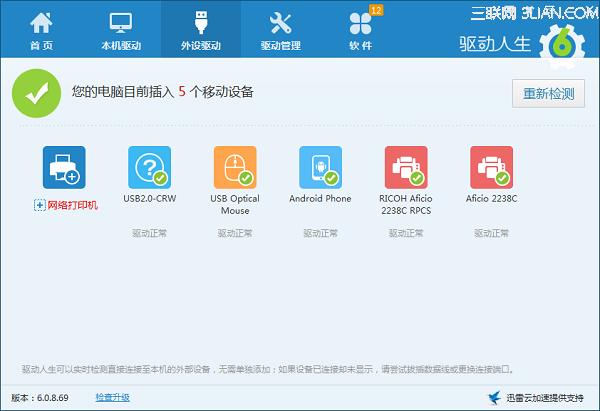Click 驱动正常 status under USB Optical Mouse
Image resolution: width=600 pixels, height=411 pixels.
coord(235,233)
